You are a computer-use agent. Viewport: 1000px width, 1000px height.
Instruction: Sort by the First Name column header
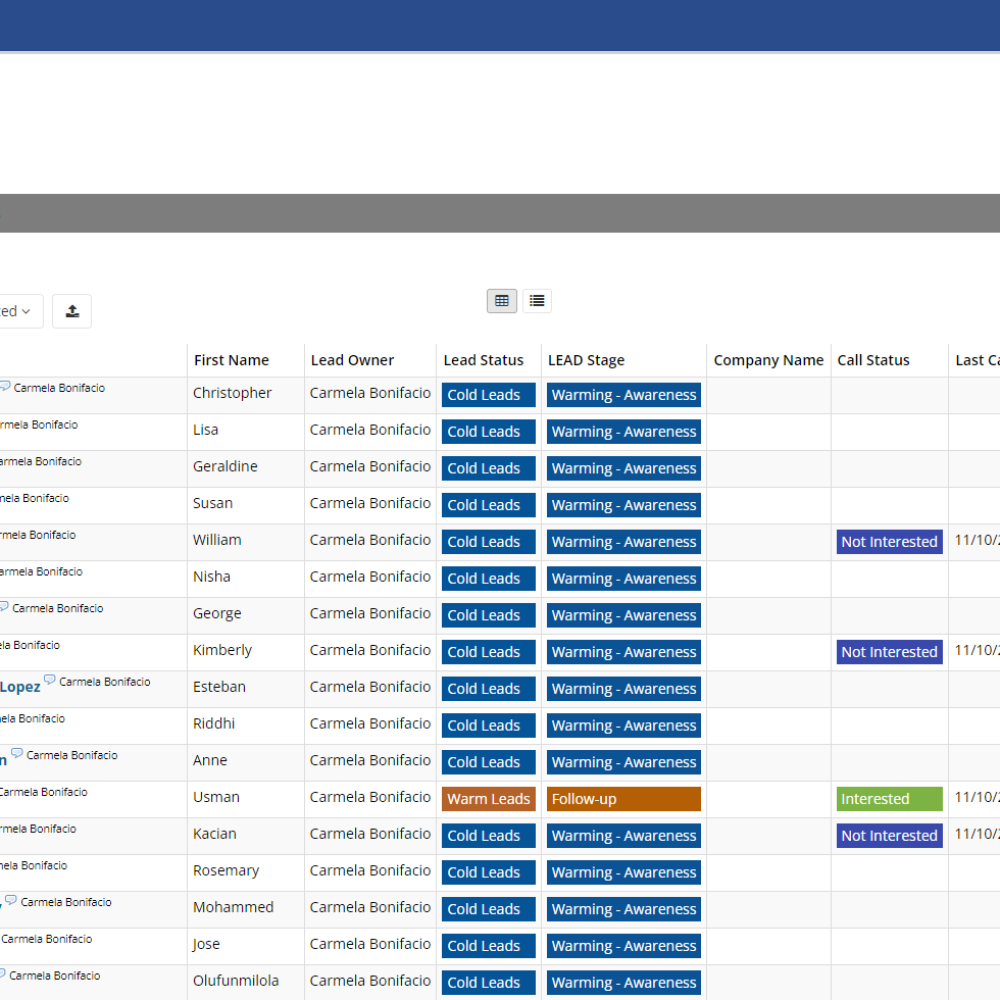(232, 360)
